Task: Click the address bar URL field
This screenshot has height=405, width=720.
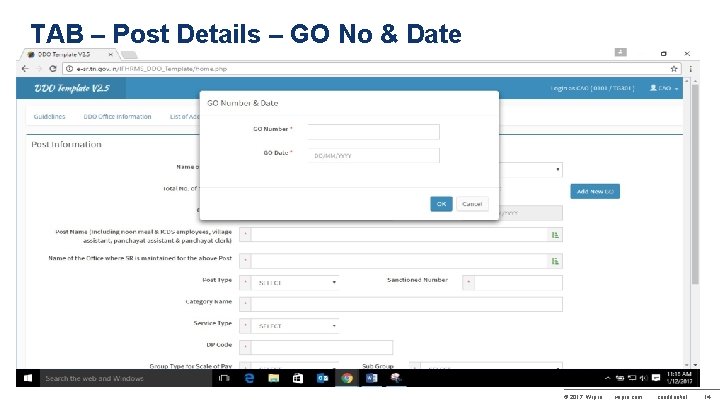Action: point(372,69)
